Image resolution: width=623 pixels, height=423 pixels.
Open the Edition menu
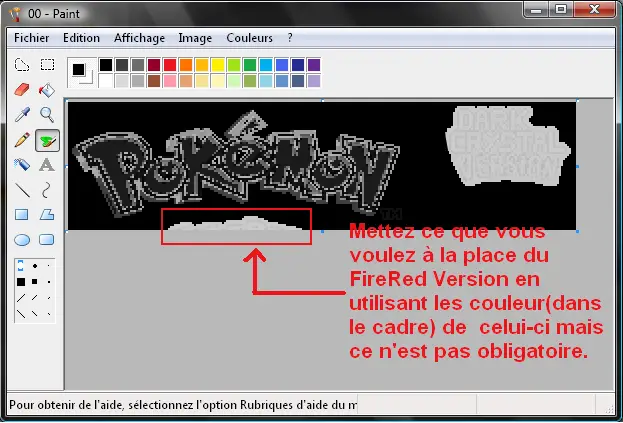[x=81, y=38]
